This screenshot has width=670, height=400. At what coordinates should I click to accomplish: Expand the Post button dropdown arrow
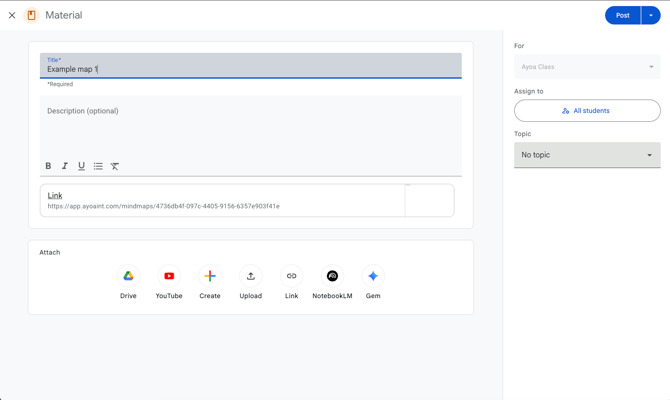click(x=651, y=15)
